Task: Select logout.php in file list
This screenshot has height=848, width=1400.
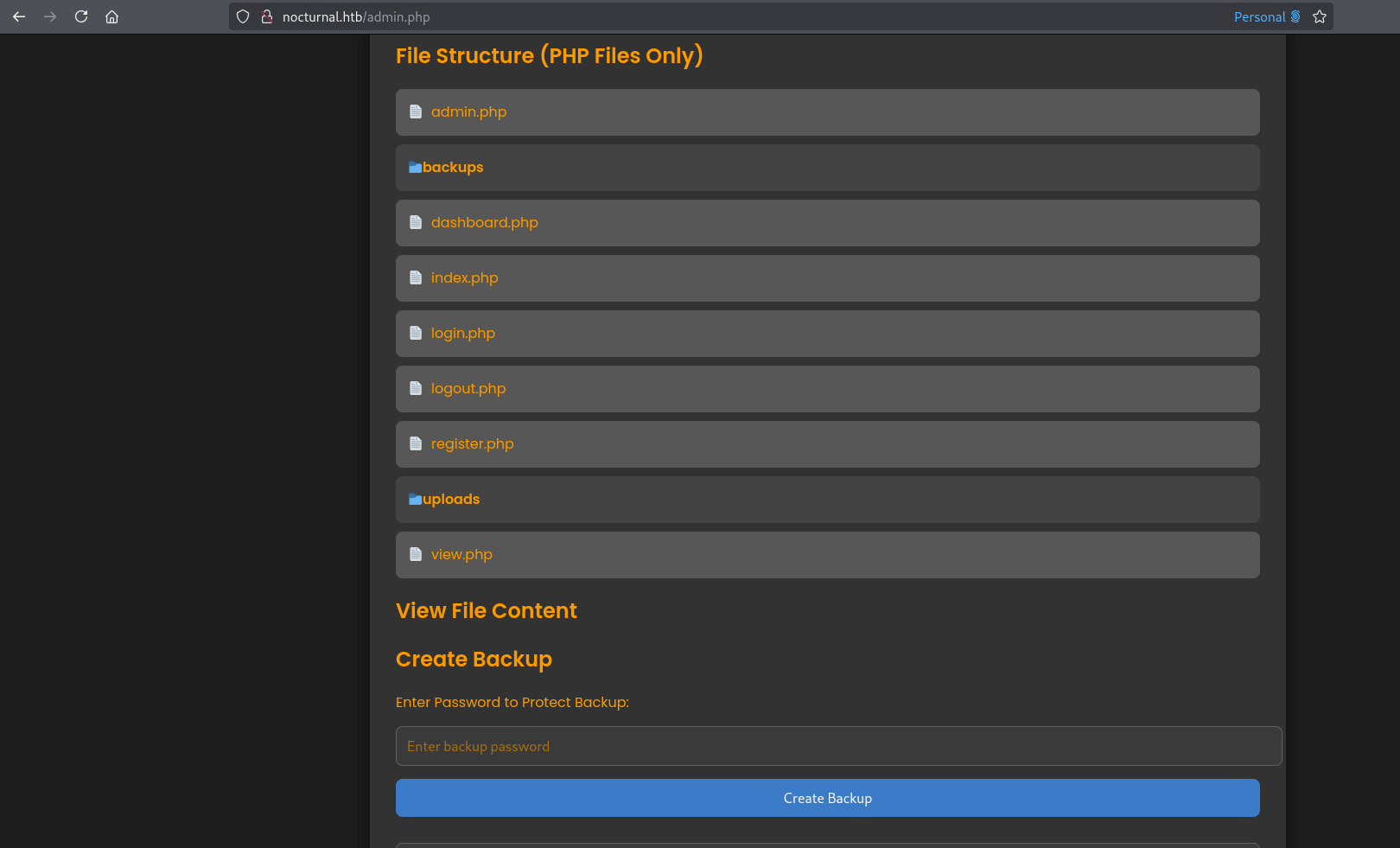Action: coord(468,388)
